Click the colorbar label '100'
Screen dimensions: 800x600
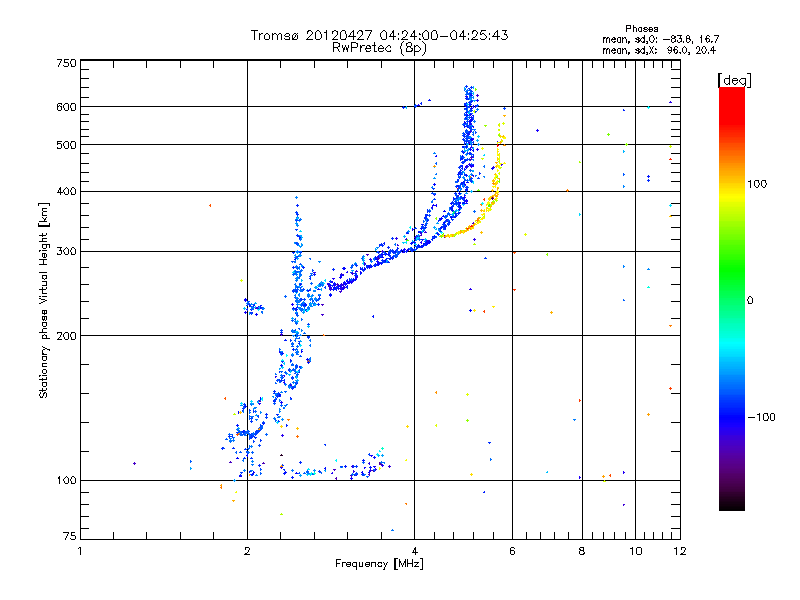(x=757, y=184)
